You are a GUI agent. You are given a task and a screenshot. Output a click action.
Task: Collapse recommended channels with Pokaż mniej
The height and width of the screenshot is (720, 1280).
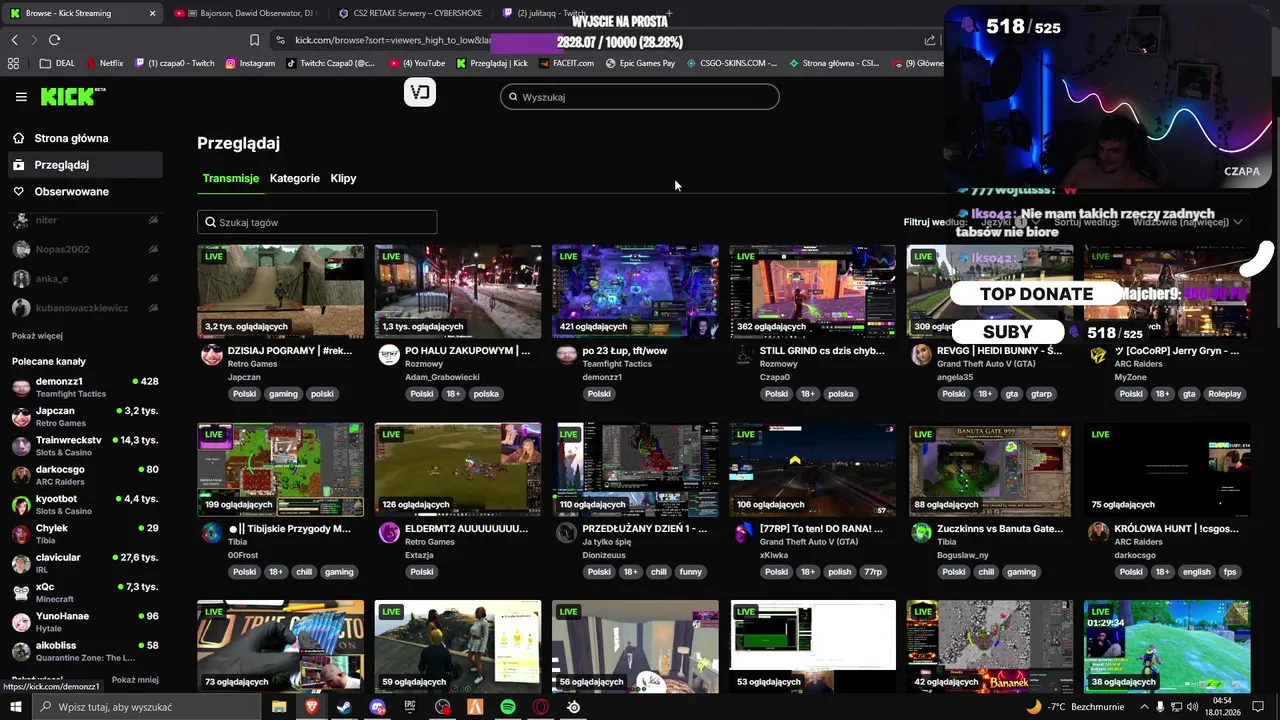(135, 679)
